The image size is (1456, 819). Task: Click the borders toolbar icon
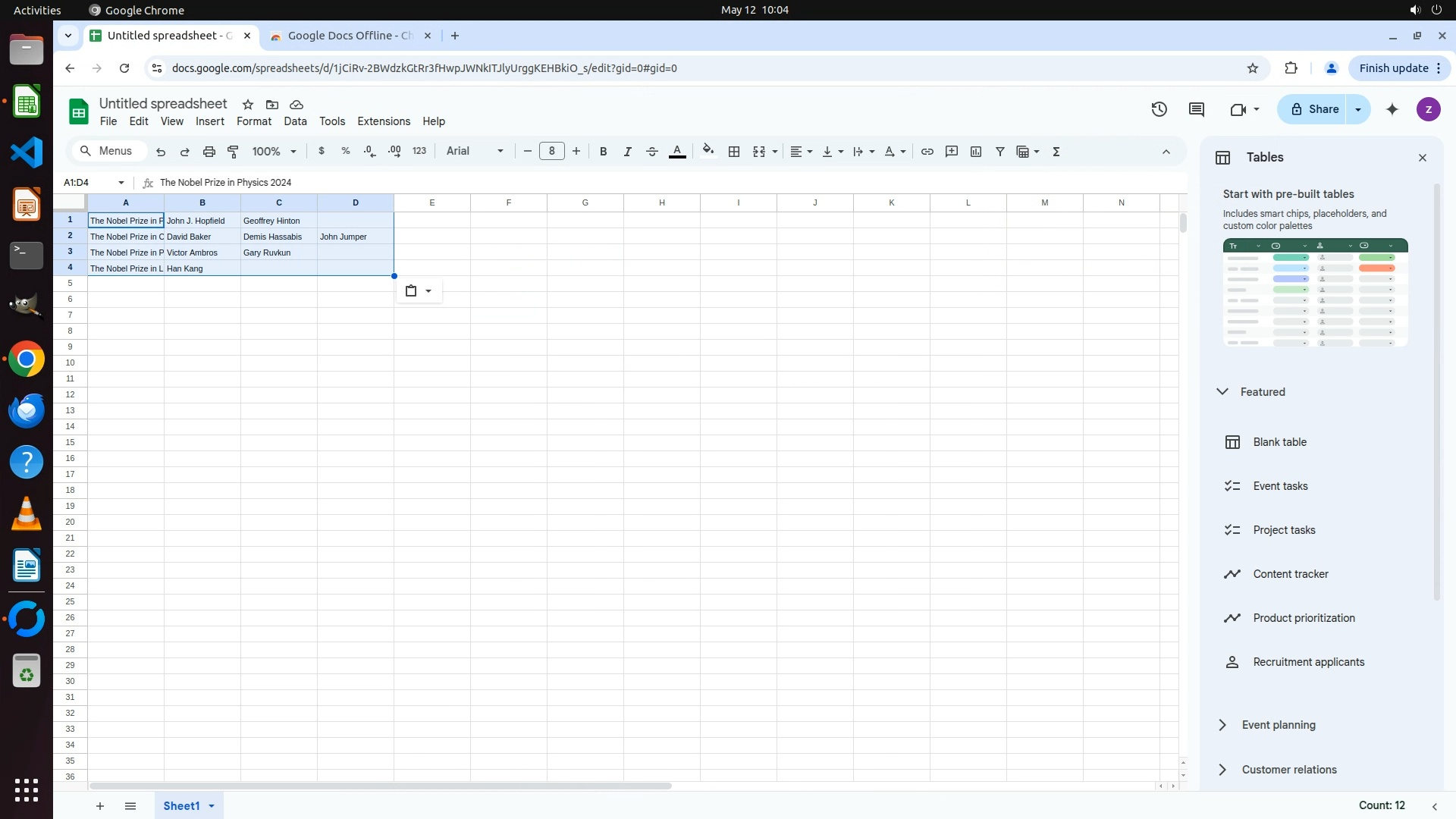pos(733,152)
